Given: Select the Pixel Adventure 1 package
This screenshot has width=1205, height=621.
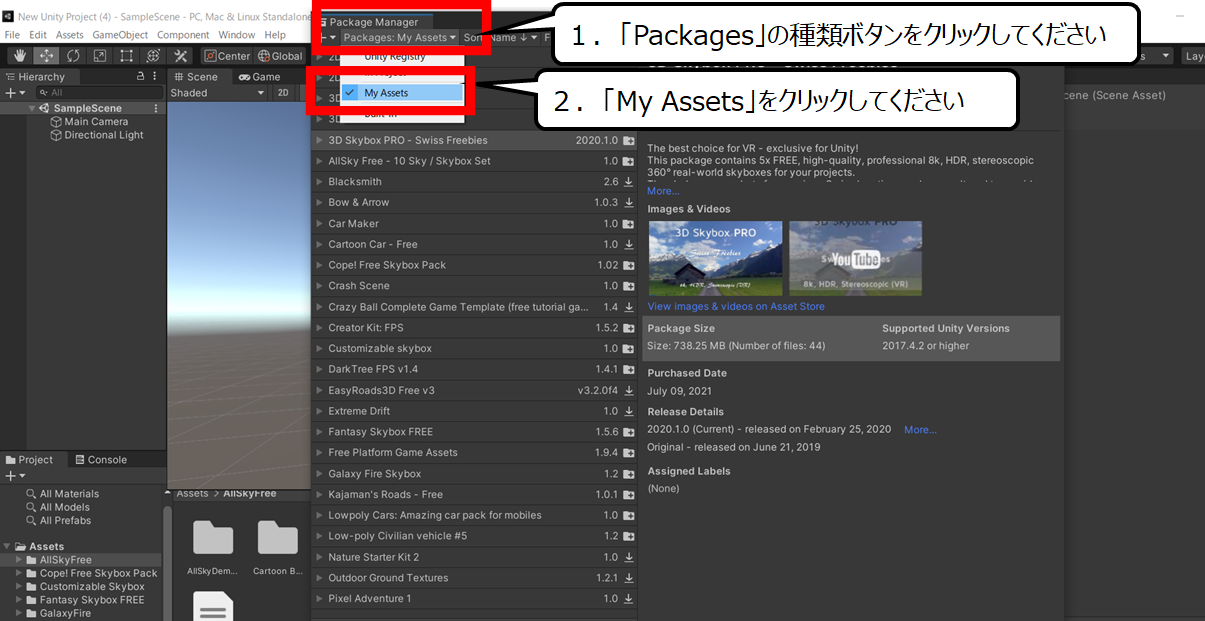Looking at the screenshot, I should click(x=474, y=598).
